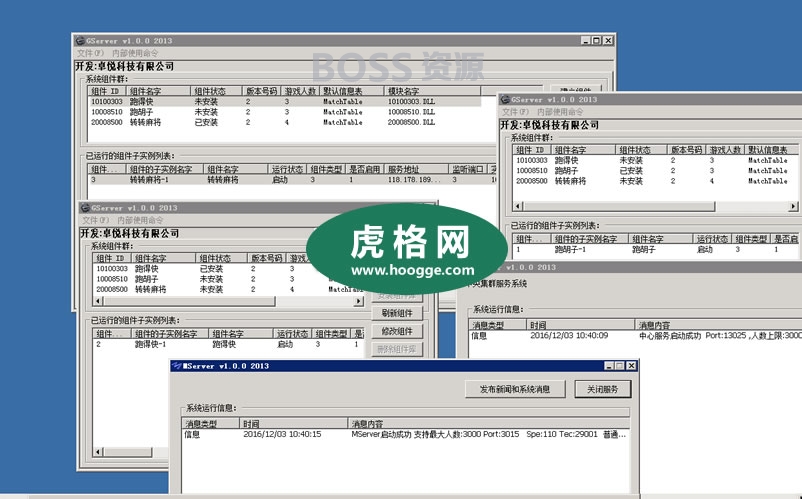Select row 10008510 跑胡子 in lower-left GServer window
The width and height of the screenshot is (802, 499).
(229, 279)
